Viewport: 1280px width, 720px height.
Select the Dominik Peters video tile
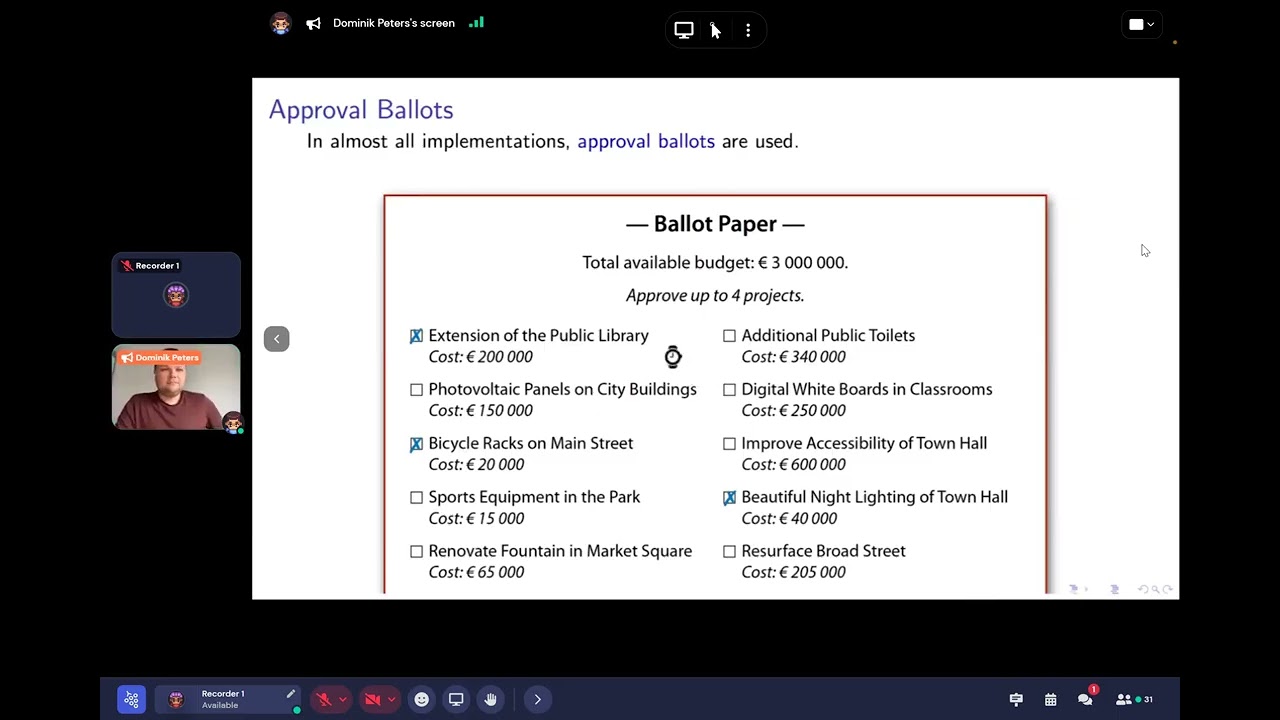176,387
